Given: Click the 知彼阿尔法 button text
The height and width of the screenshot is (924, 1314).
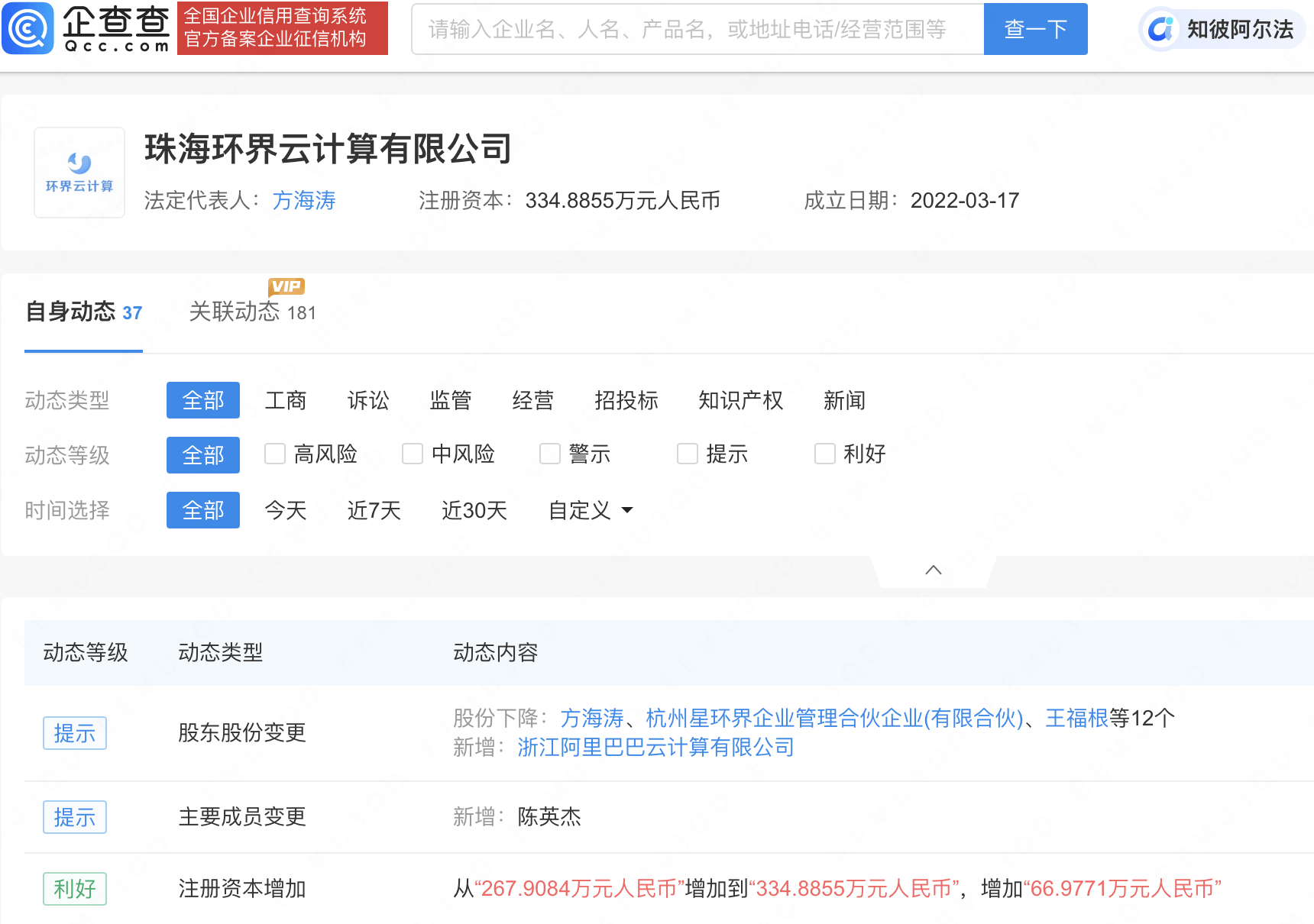Looking at the screenshot, I should (x=1240, y=29).
